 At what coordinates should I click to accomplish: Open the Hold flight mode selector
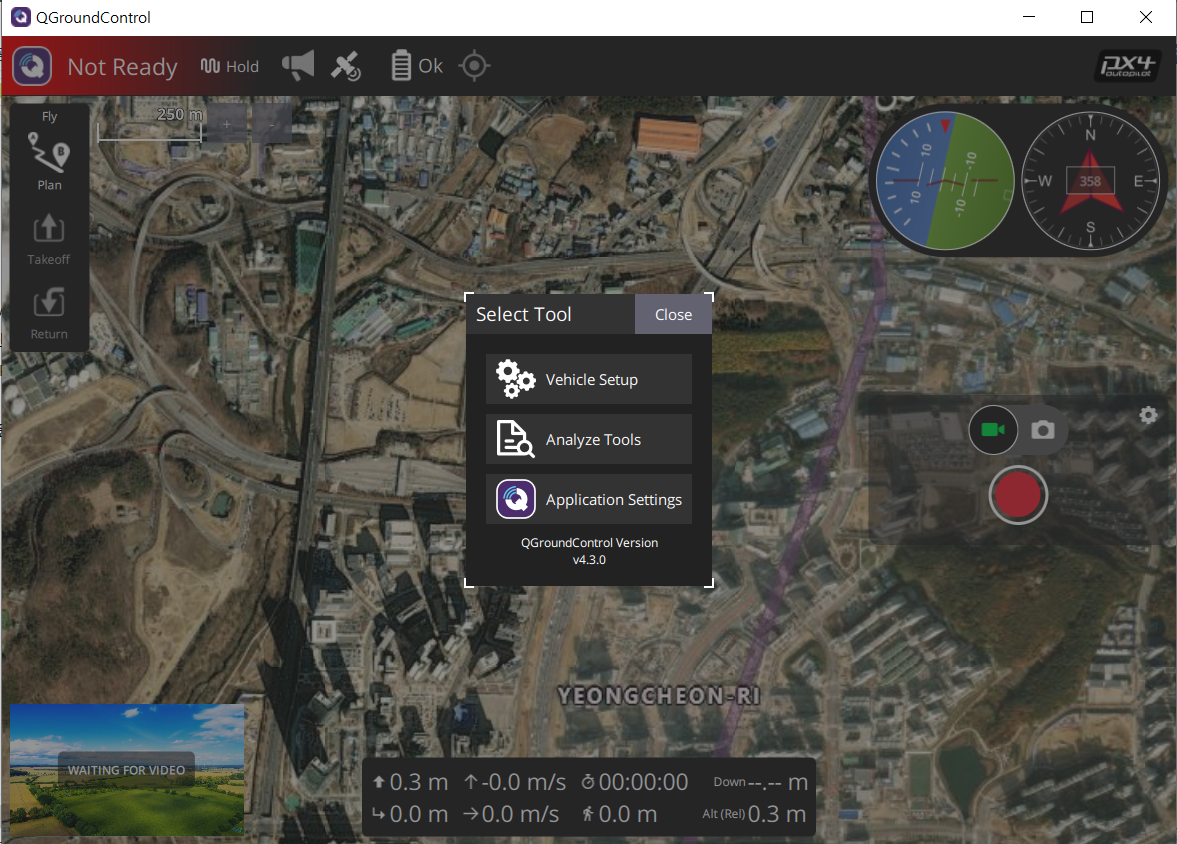pyautogui.click(x=230, y=67)
